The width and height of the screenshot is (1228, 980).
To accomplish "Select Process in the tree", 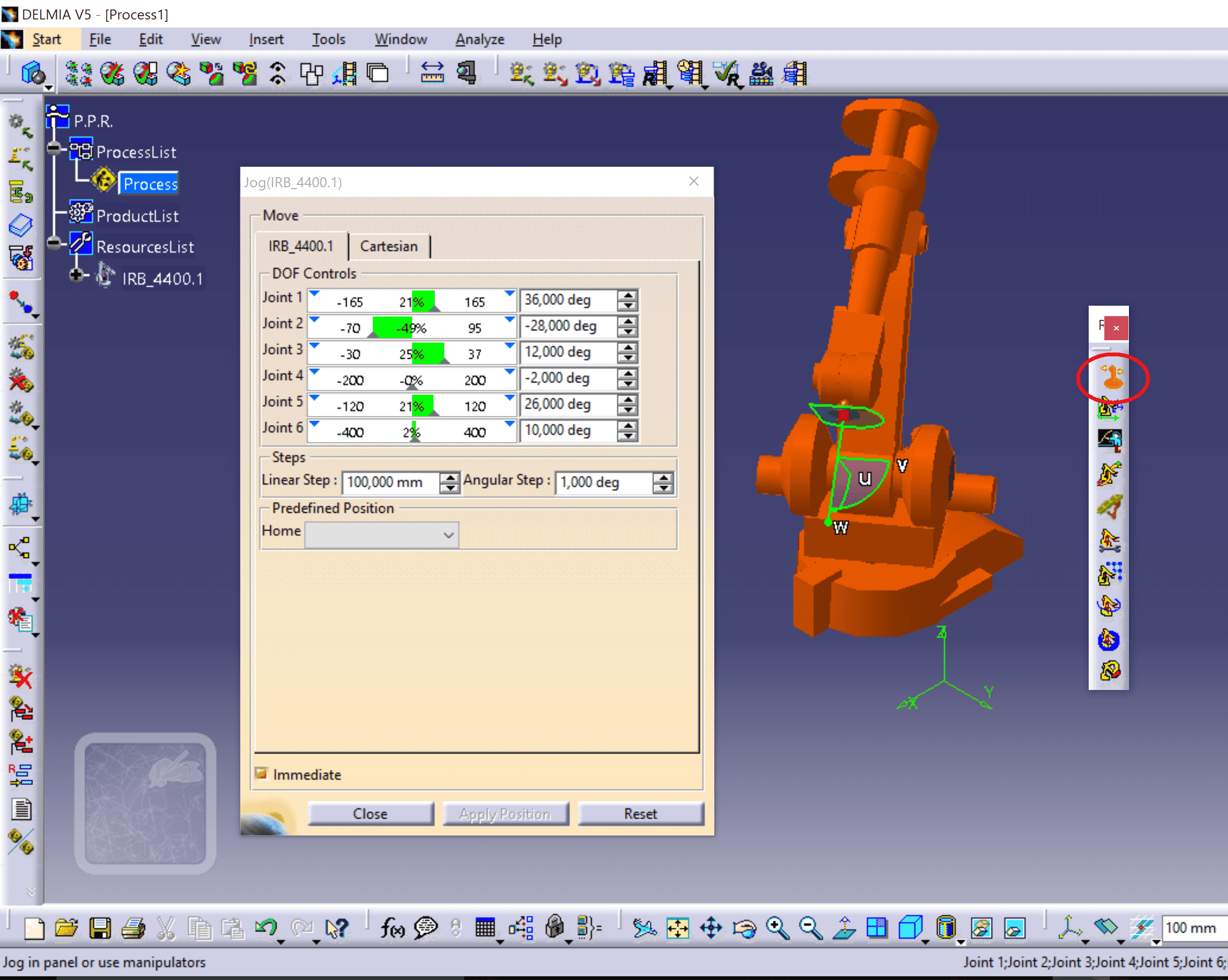I will tap(150, 183).
